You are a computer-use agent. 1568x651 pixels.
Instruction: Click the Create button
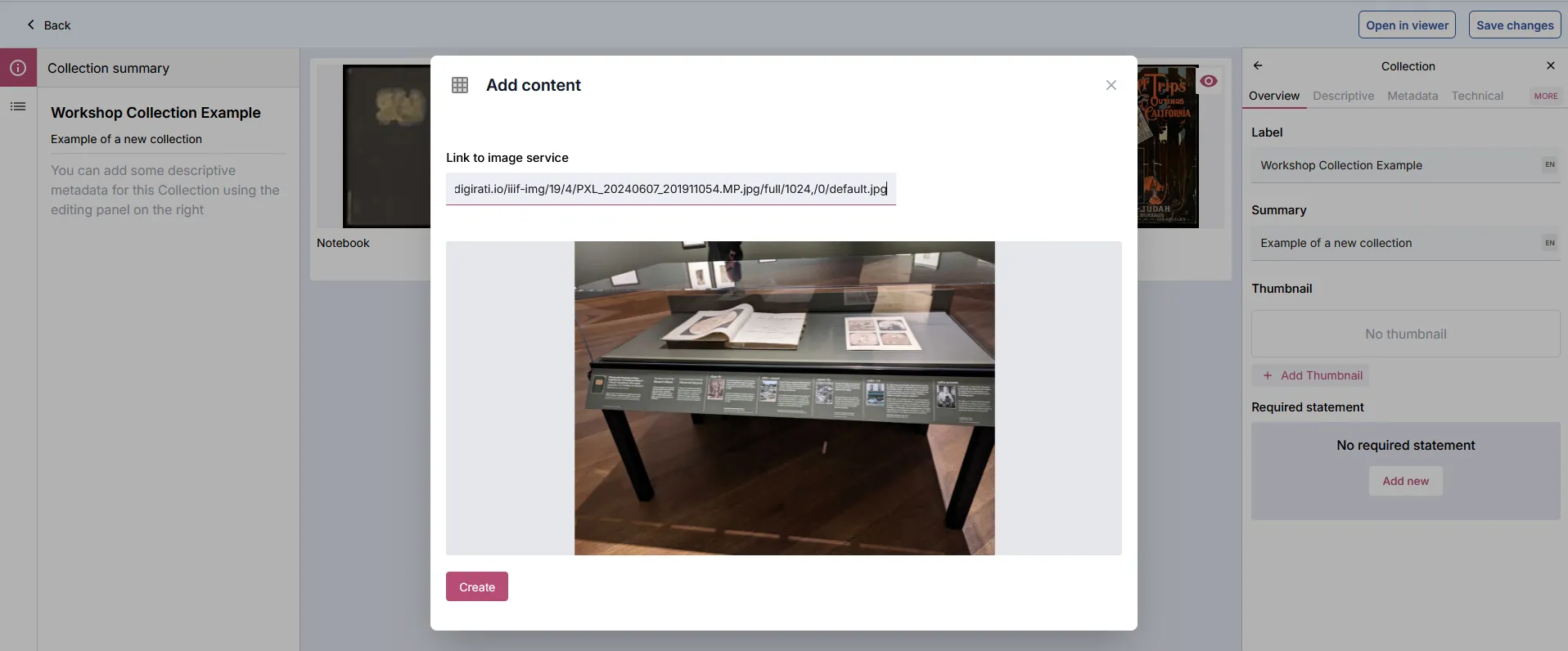[476, 586]
